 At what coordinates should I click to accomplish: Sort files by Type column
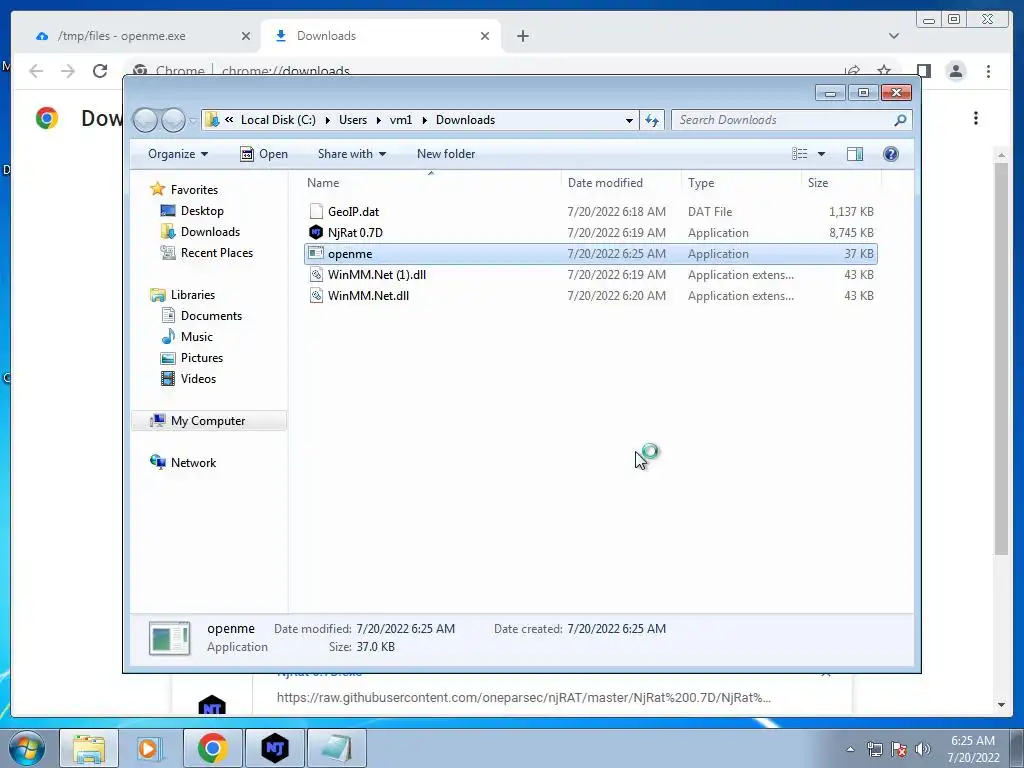pyautogui.click(x=741, y=183)
